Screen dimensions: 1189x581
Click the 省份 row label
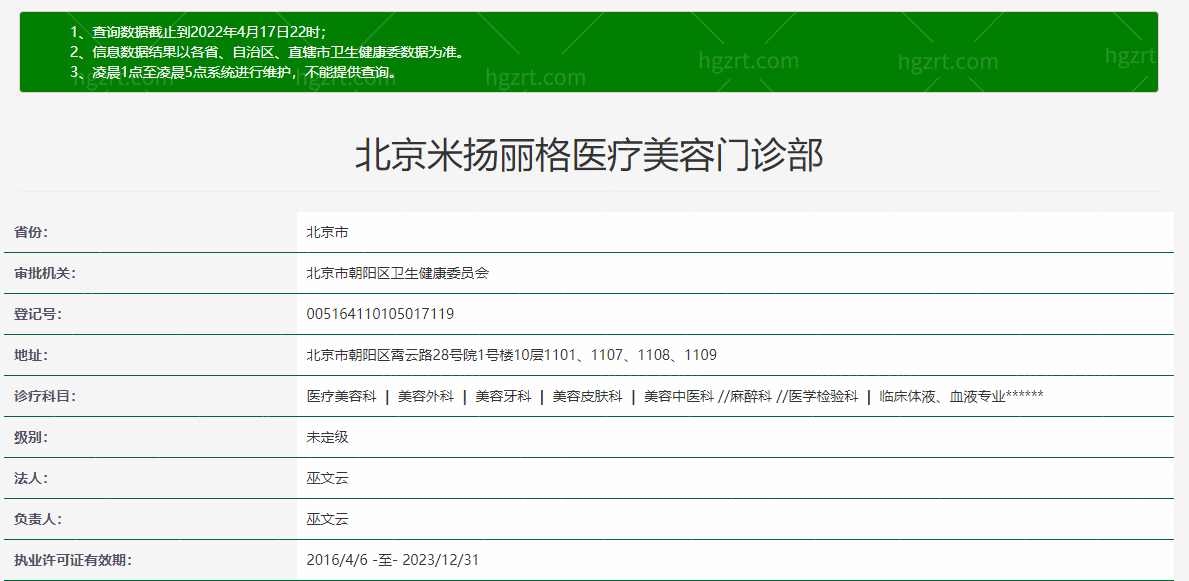(31, 232)
